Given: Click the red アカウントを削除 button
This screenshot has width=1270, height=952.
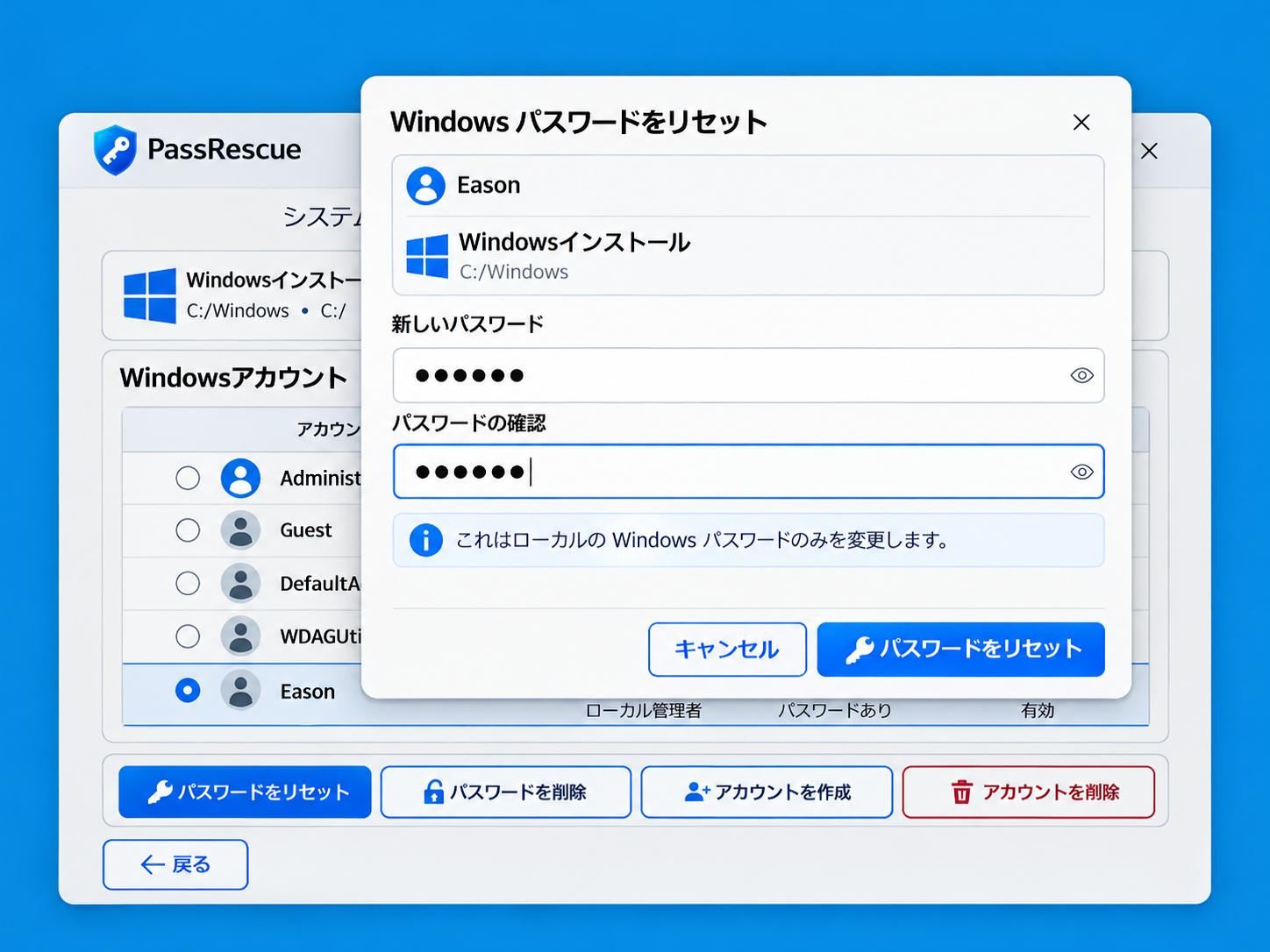Looking at the screenshot, I should tap(1028, 792).
